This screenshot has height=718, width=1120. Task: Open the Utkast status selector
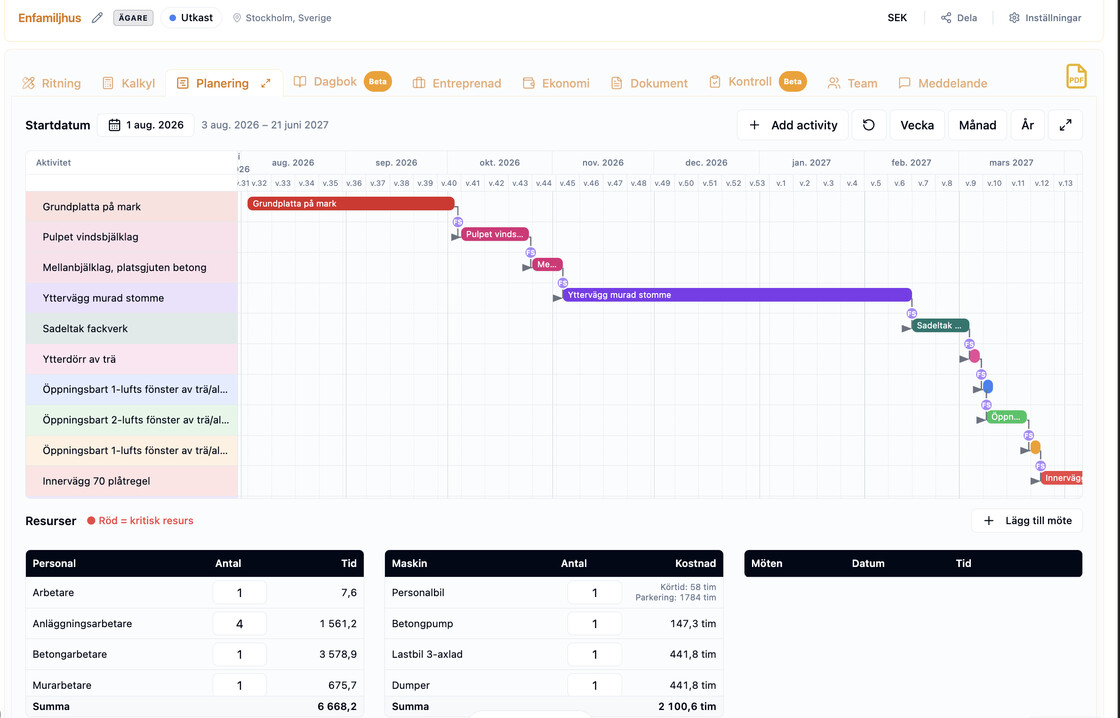[x=191, y=18]
